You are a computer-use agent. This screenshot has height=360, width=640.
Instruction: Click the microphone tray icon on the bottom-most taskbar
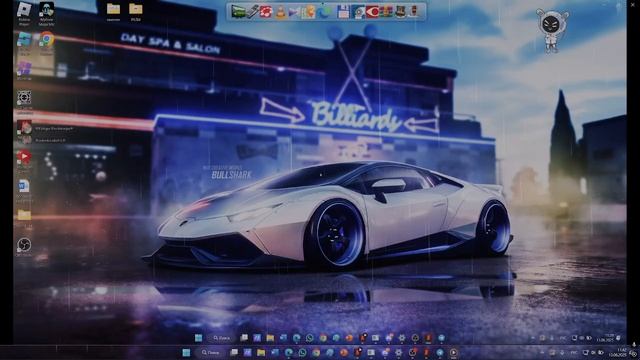coord(562,352)
